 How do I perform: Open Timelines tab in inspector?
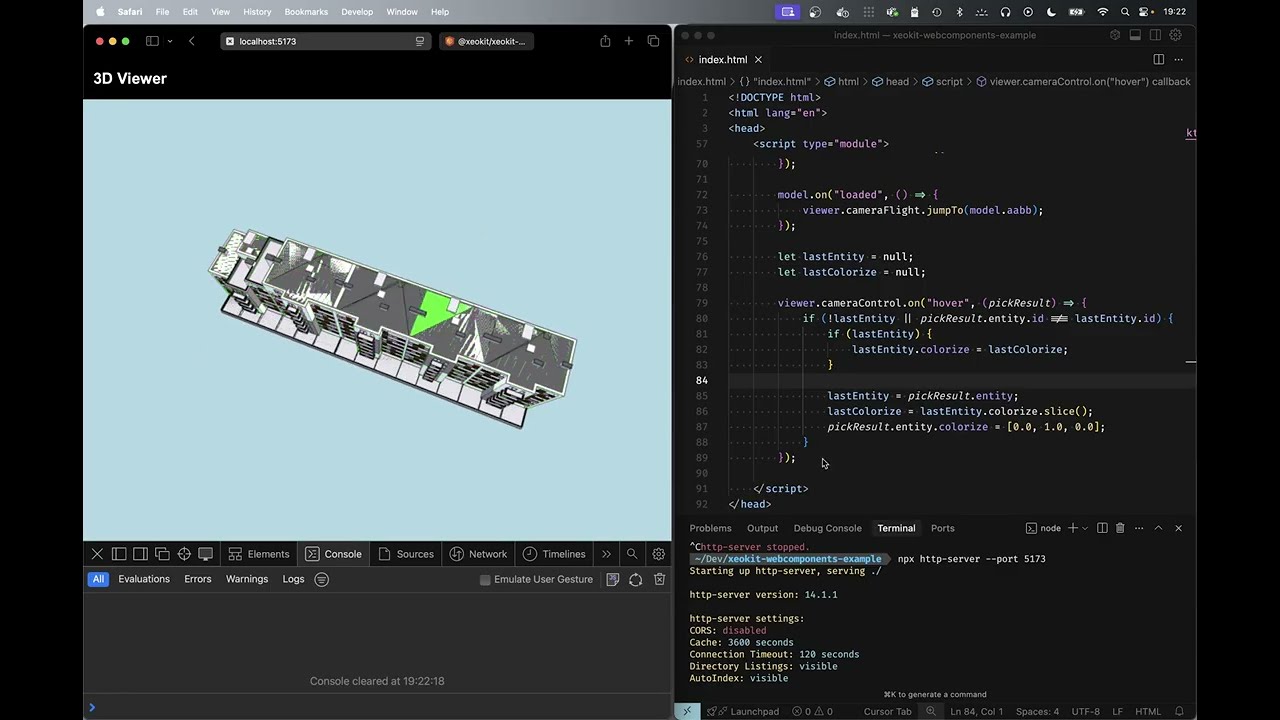click(554, 554)
